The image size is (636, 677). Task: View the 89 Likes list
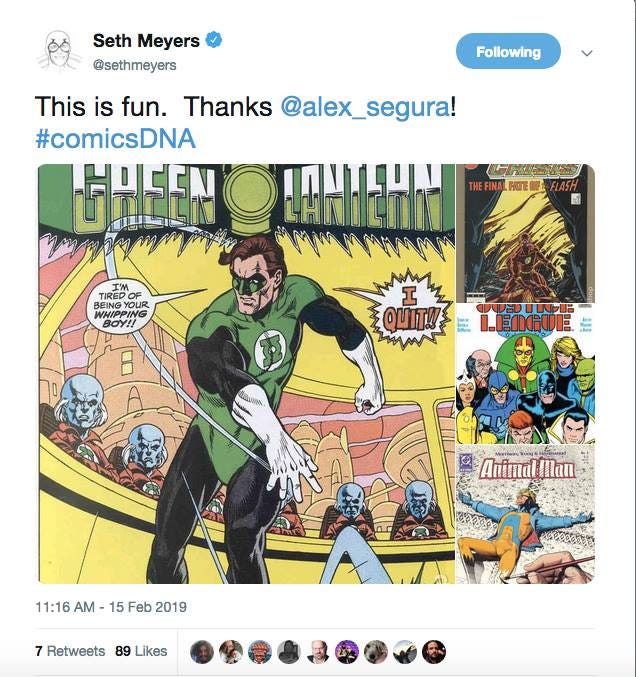pyautogui.click(x=141, y=651)
